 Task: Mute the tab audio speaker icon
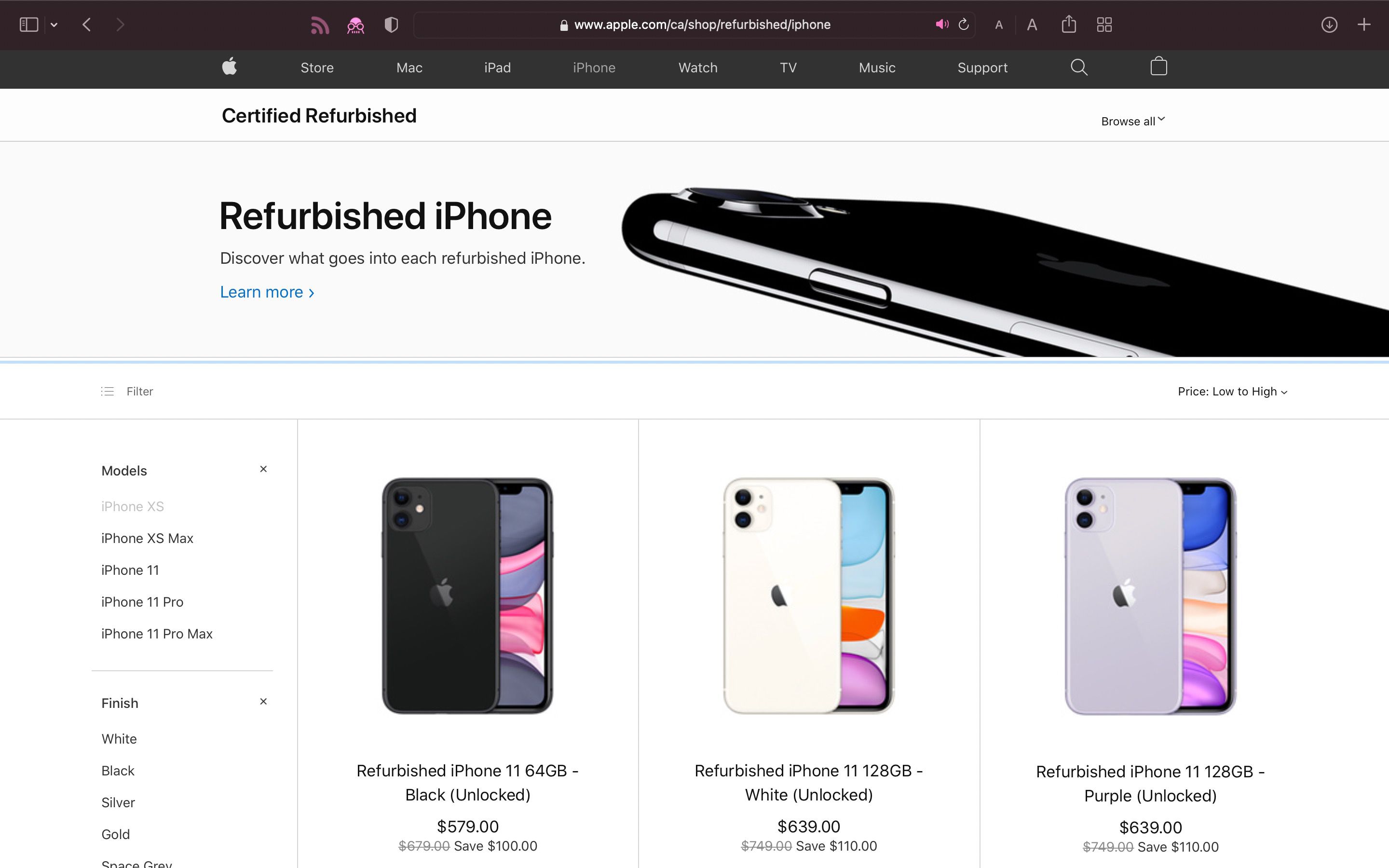pos(941,25)
